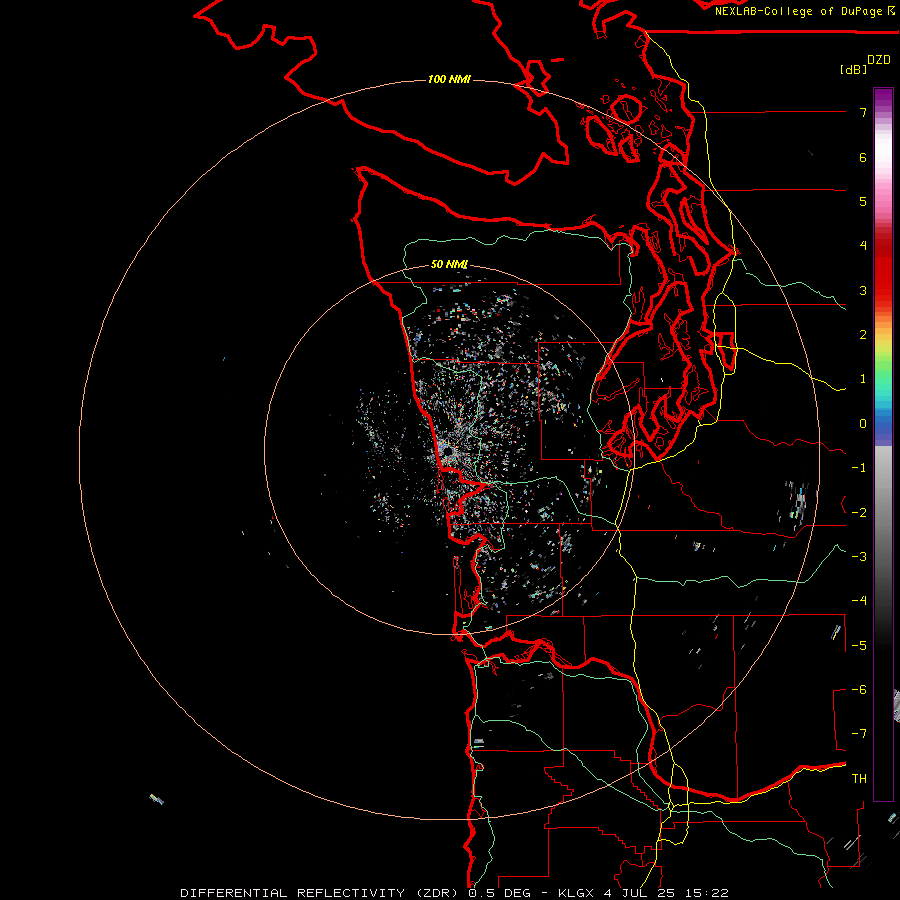The width and height of the screenshot is (900, 900).
Task: Click the [dB] unit label
Action: [853, 69]
